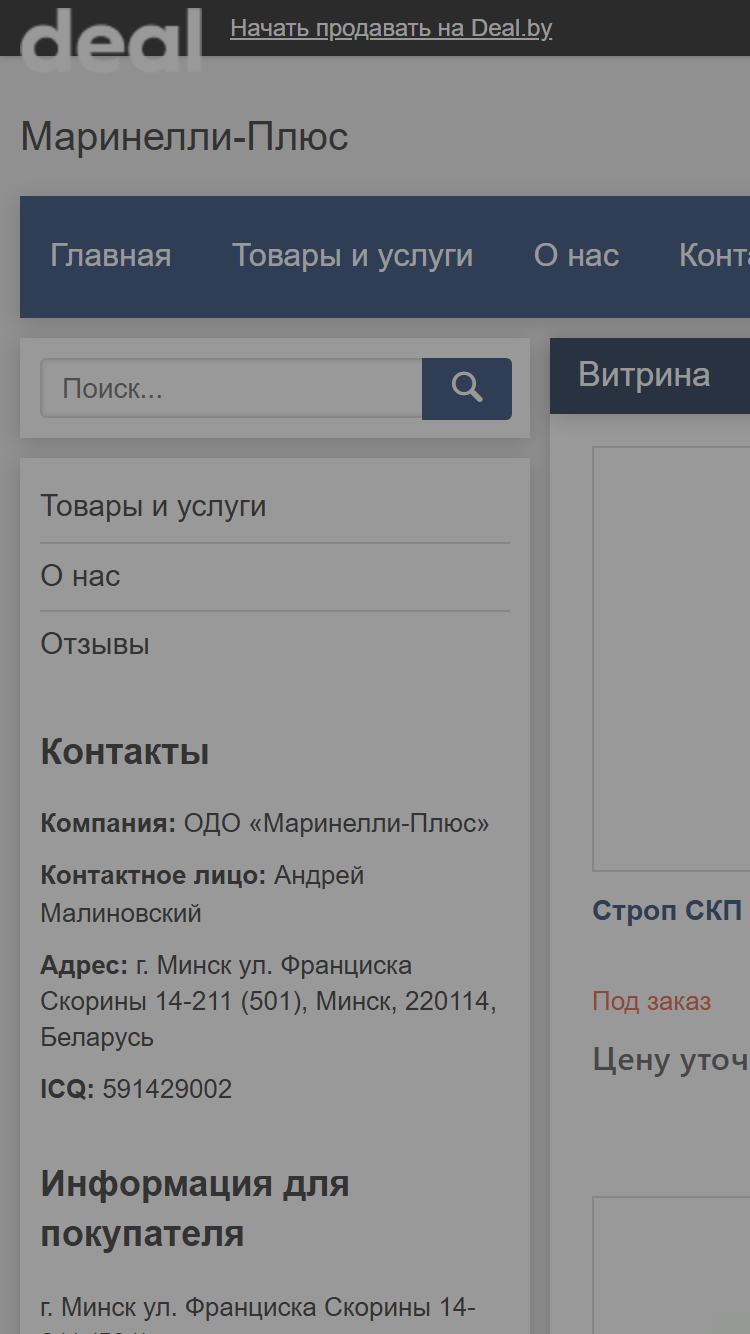This screenshot has height=1334, width=750.
Task: Click the magnifying glass search icon
Action: pyautogui.click(x=467, y=388)
